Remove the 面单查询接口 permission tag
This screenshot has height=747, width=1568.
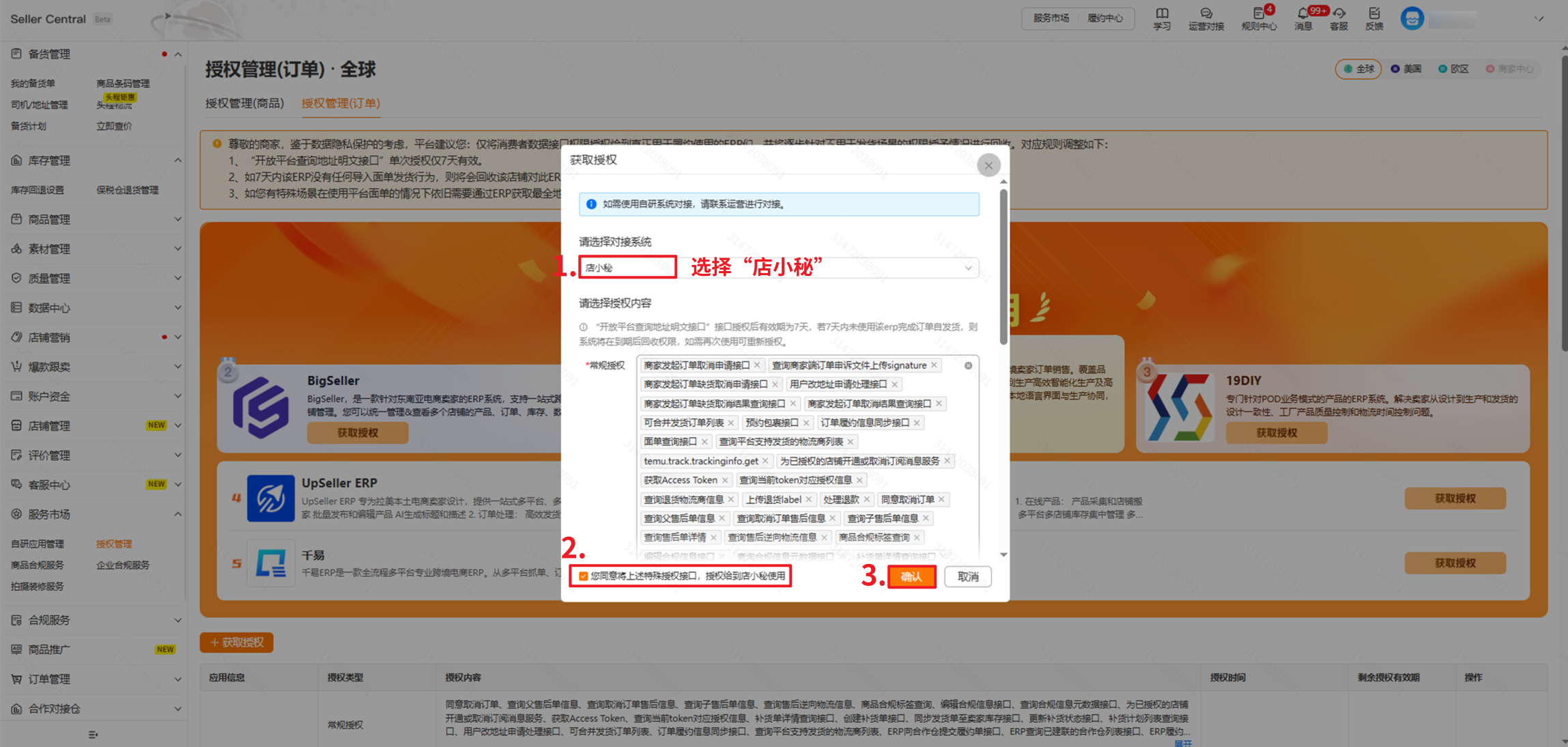(704, 442)
